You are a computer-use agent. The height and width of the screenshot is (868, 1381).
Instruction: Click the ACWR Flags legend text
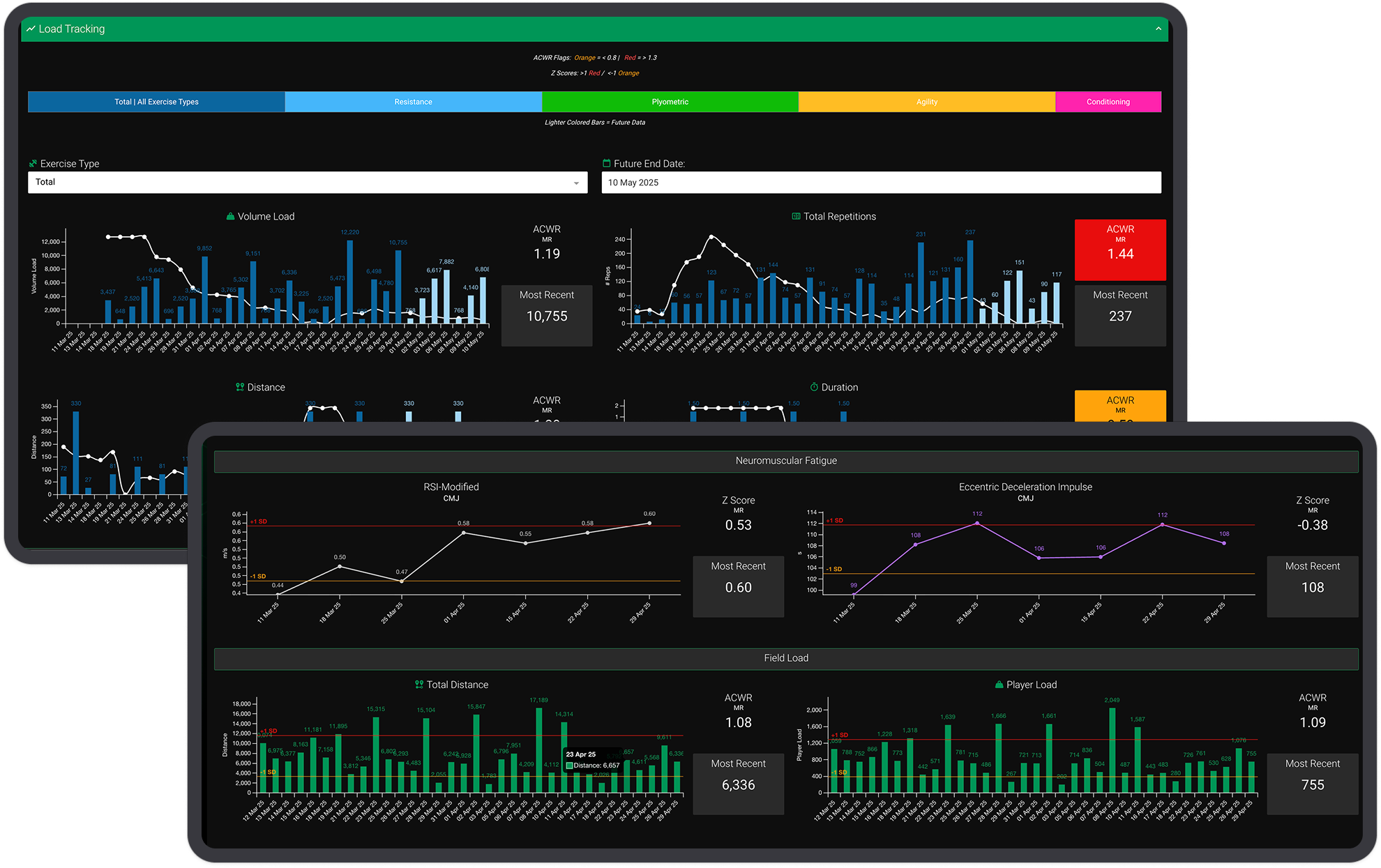point(595,58)
